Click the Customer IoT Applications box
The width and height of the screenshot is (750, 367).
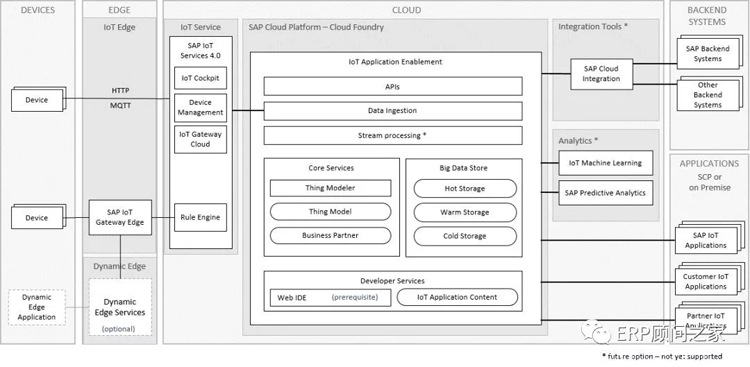706,282
